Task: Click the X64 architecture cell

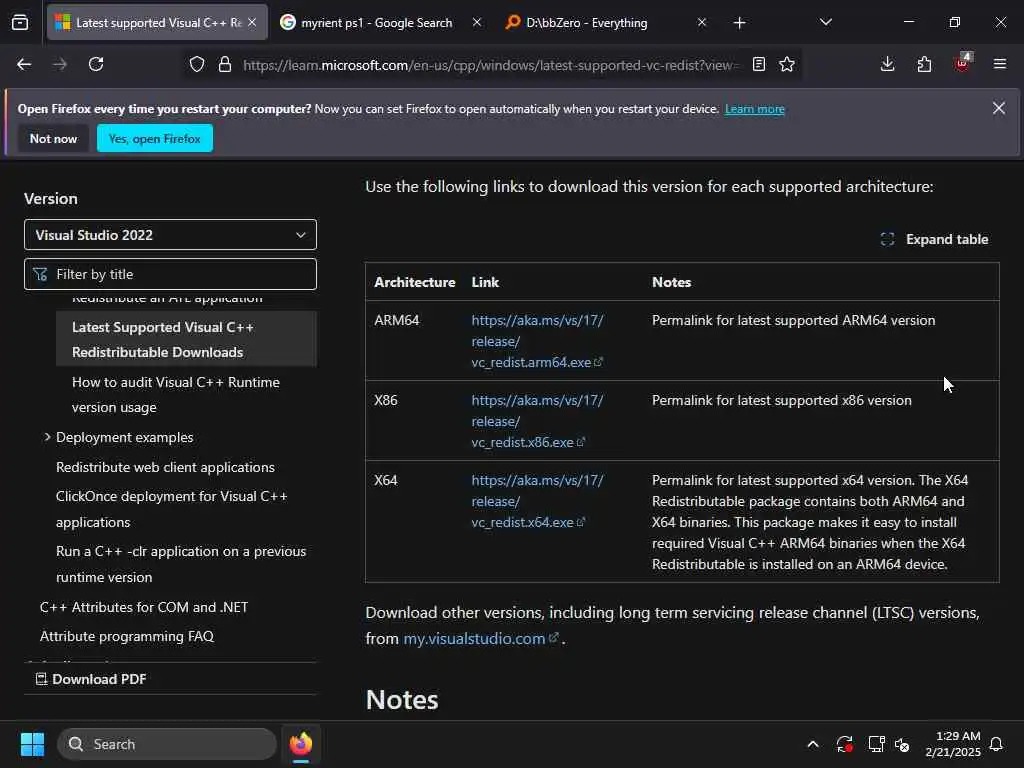Action: (385, 480)
